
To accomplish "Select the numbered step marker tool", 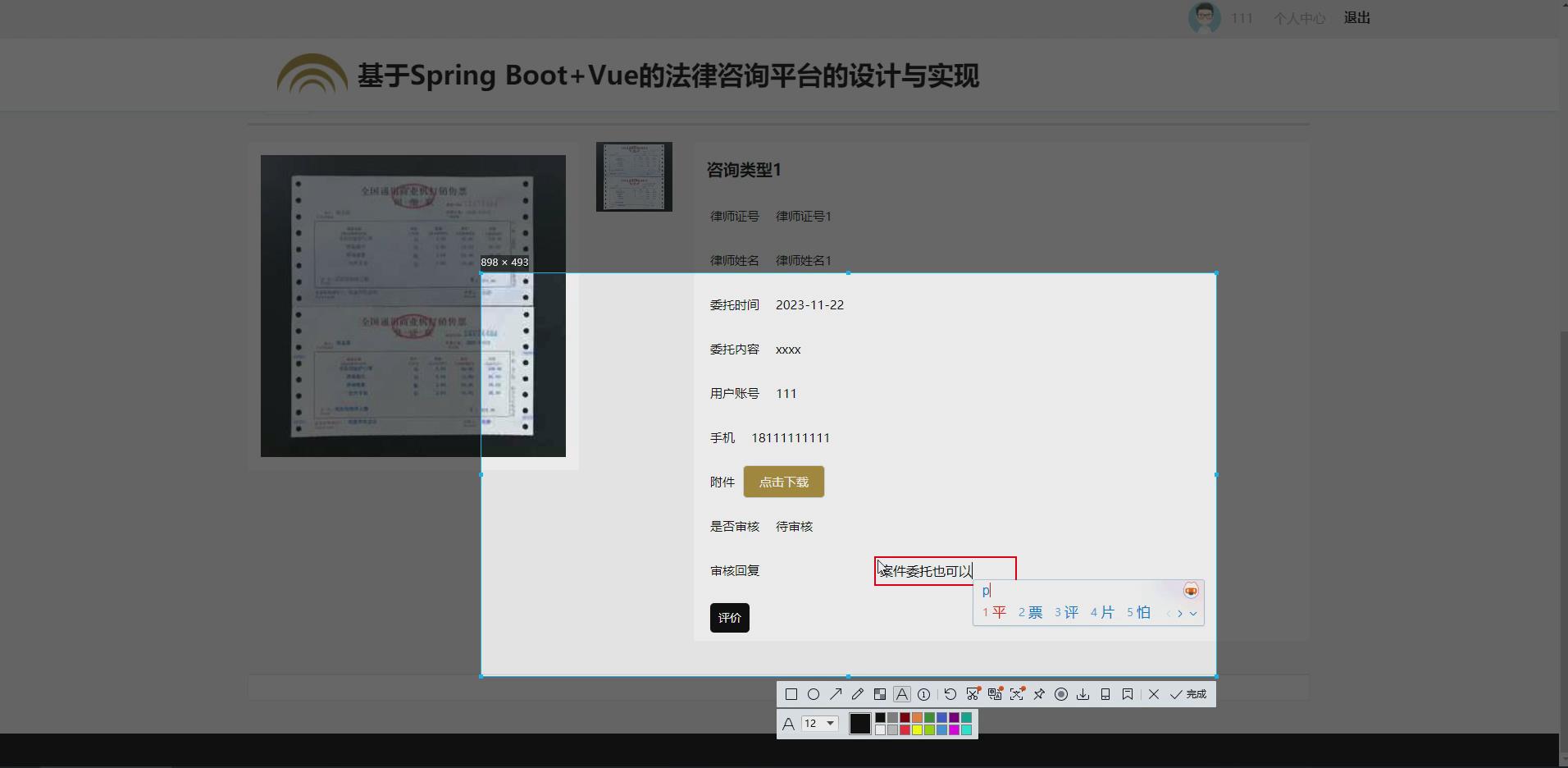I will 924,694.
